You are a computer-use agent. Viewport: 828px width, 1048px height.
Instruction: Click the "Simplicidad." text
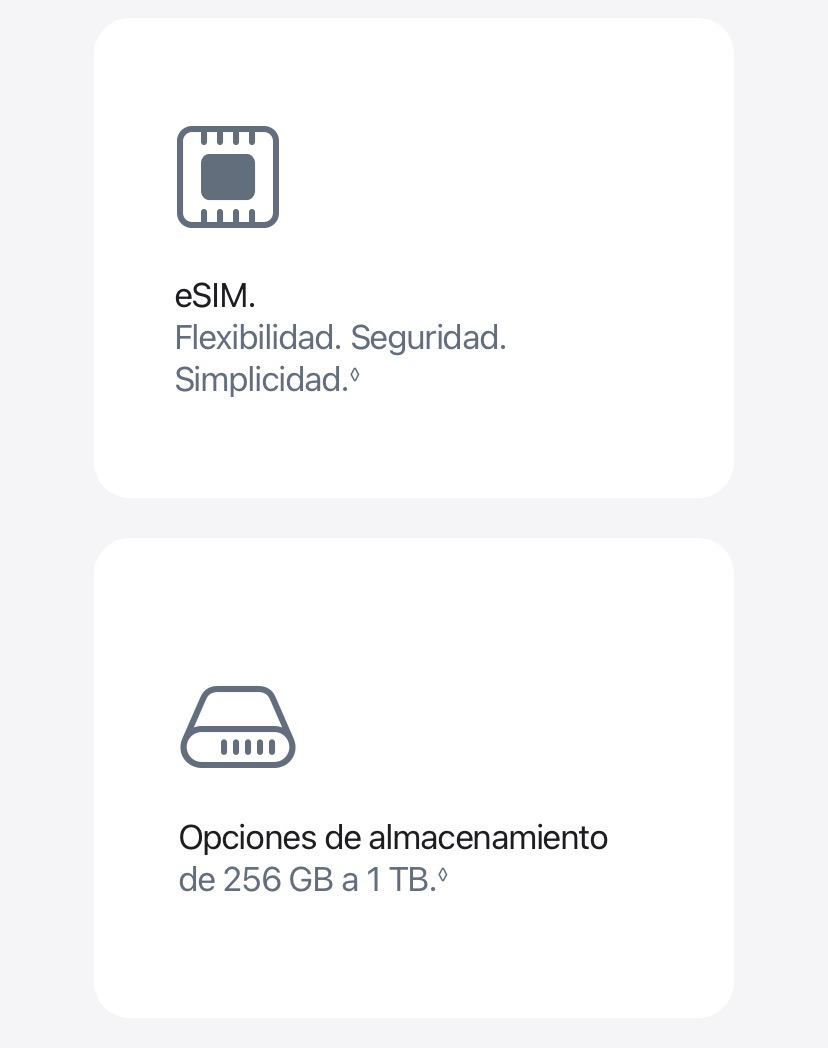[260, 380]
